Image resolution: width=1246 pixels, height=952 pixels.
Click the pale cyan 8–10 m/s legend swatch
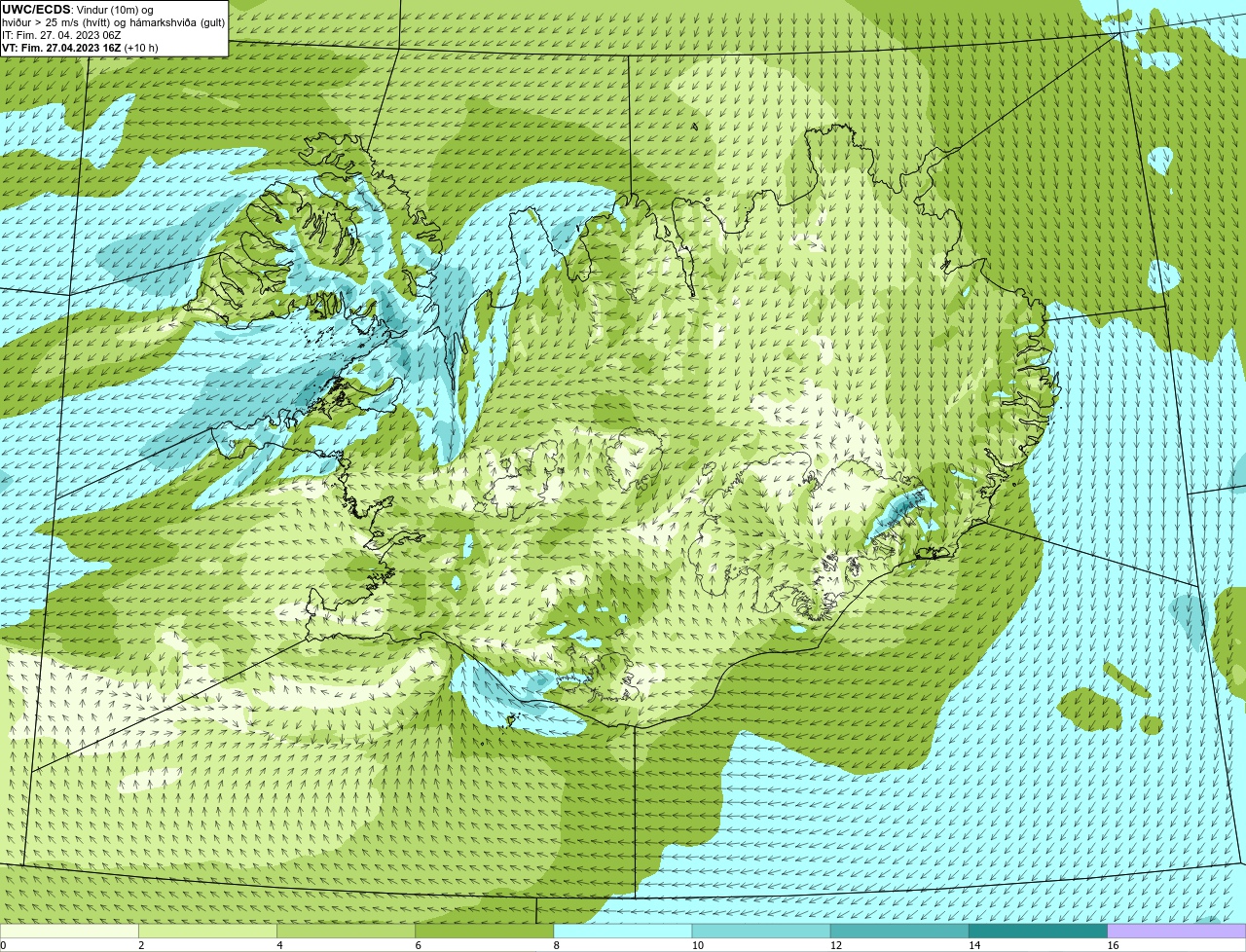623,932
